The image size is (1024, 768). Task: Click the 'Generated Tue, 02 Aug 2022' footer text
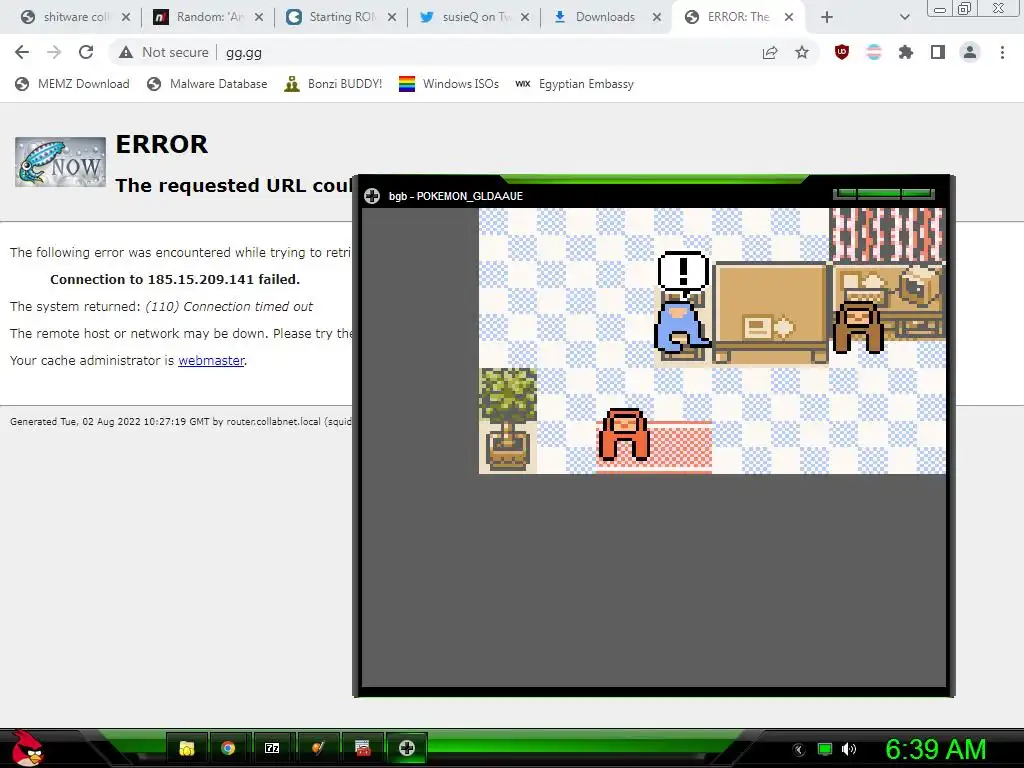pos(182,422)
